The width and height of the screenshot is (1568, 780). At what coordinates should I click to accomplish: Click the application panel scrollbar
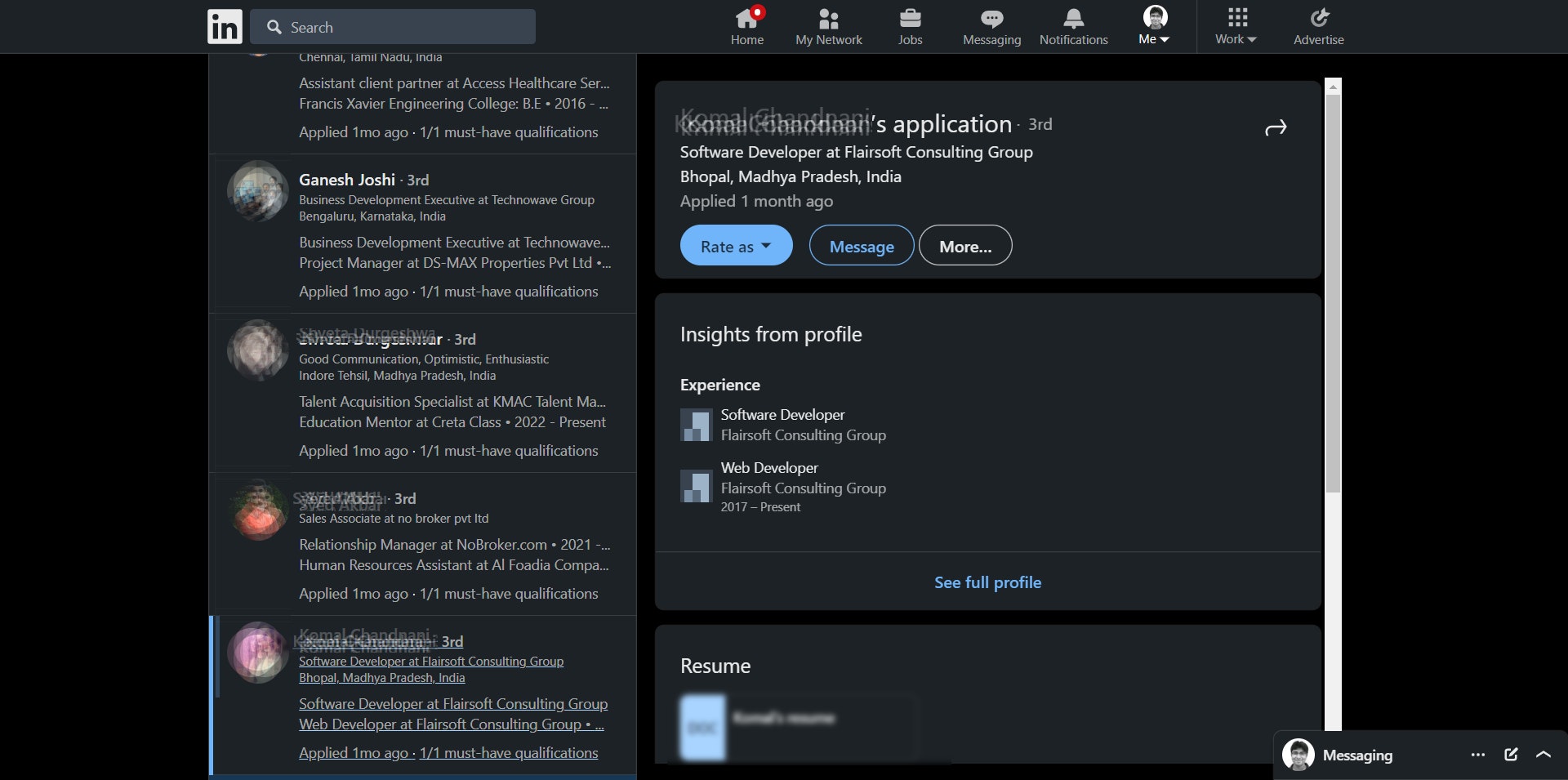(x=1333, y=294)
